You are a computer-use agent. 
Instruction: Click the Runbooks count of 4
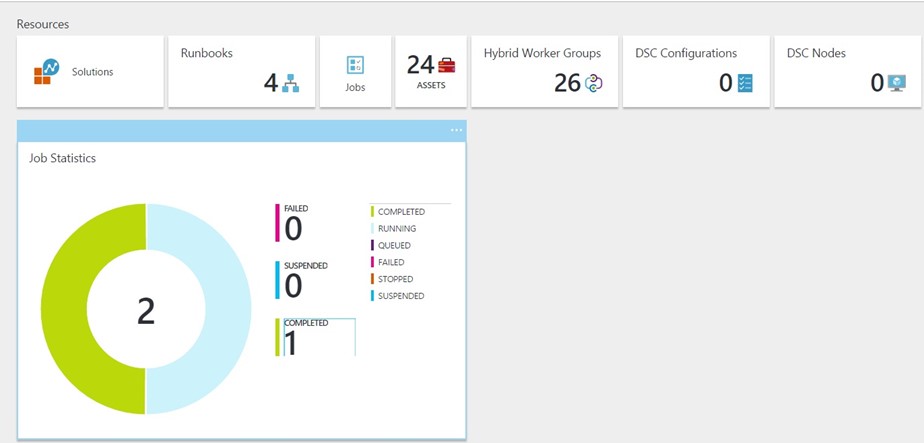(270, 83)
